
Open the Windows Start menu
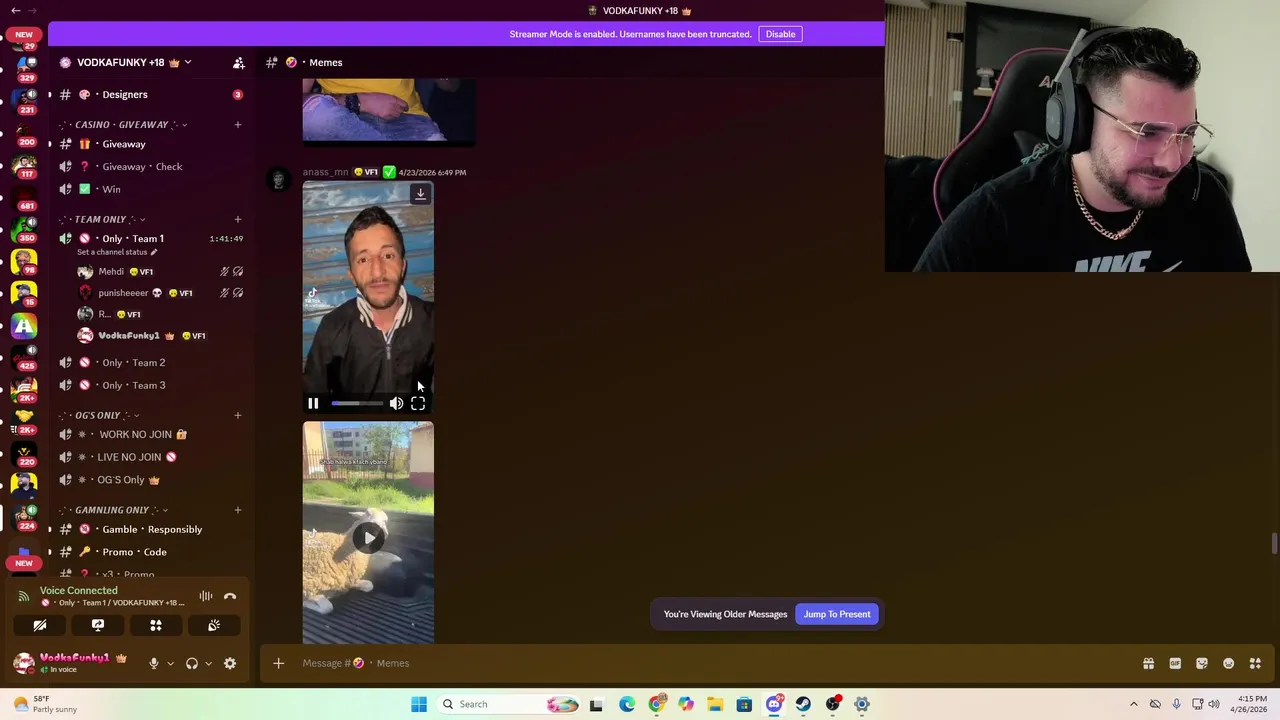419,704
